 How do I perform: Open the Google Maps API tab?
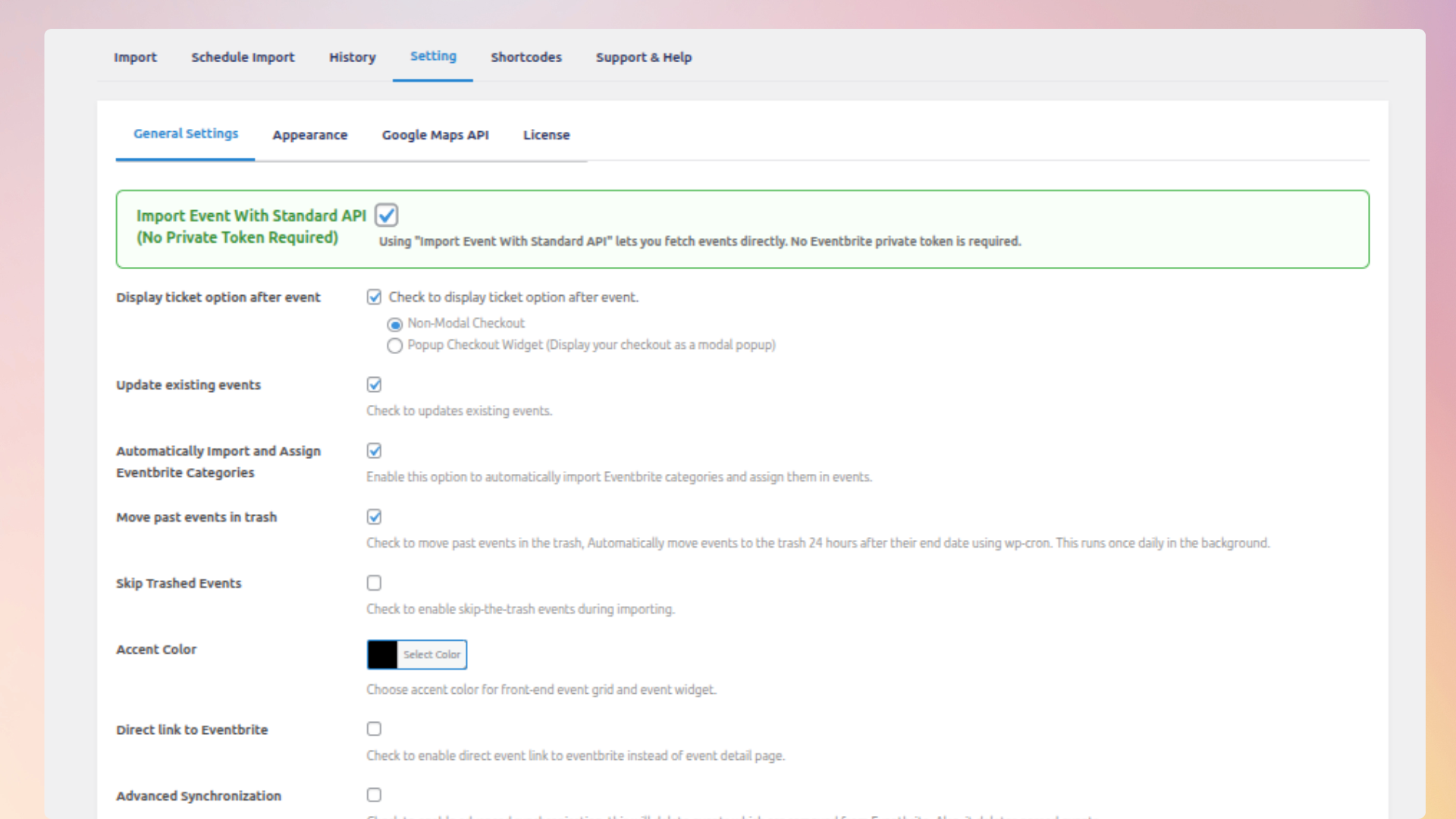pos(435,134)
